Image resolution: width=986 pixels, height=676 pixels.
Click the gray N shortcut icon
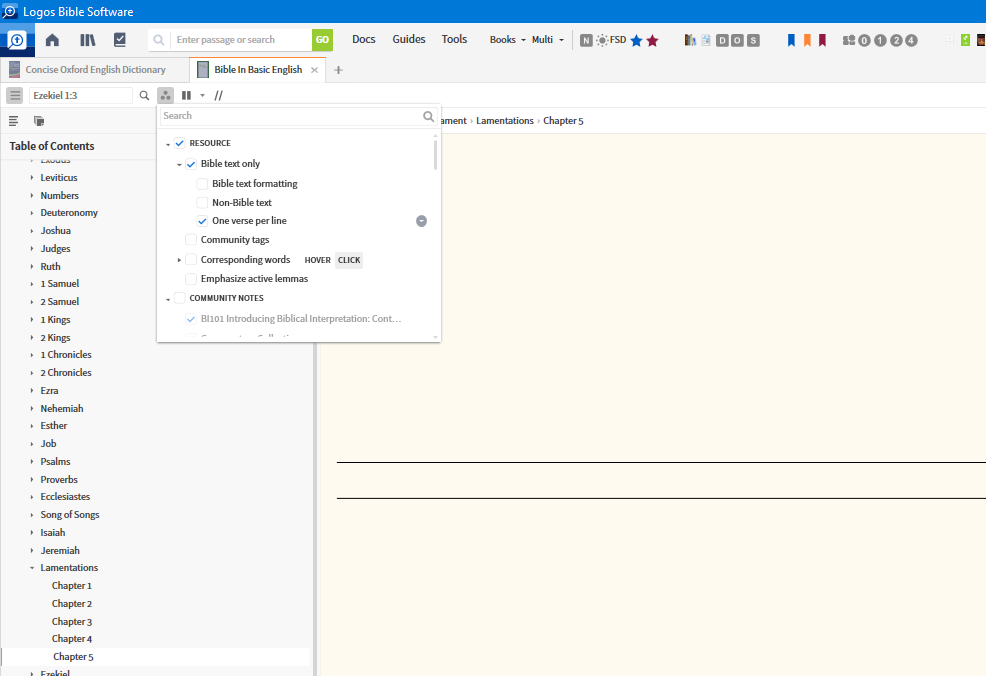pos(586,40)
